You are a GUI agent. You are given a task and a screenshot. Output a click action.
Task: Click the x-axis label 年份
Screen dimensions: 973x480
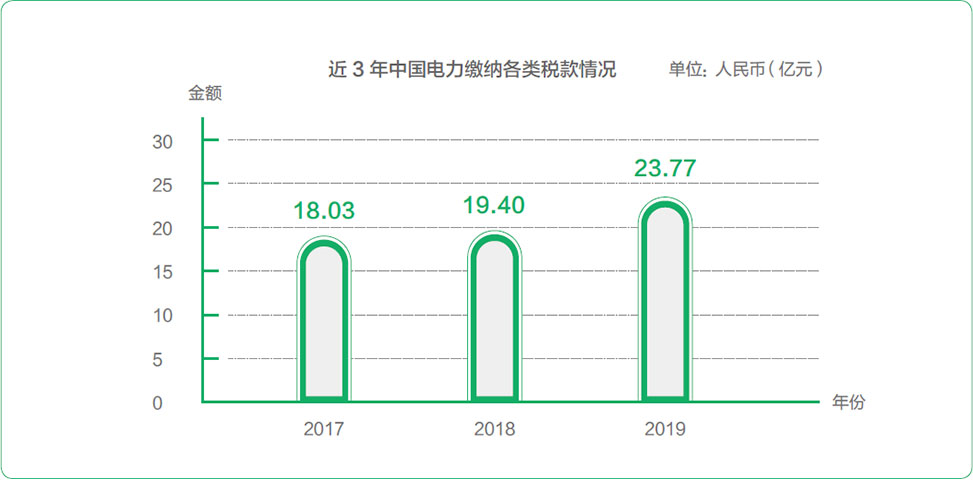click(848, 402)
